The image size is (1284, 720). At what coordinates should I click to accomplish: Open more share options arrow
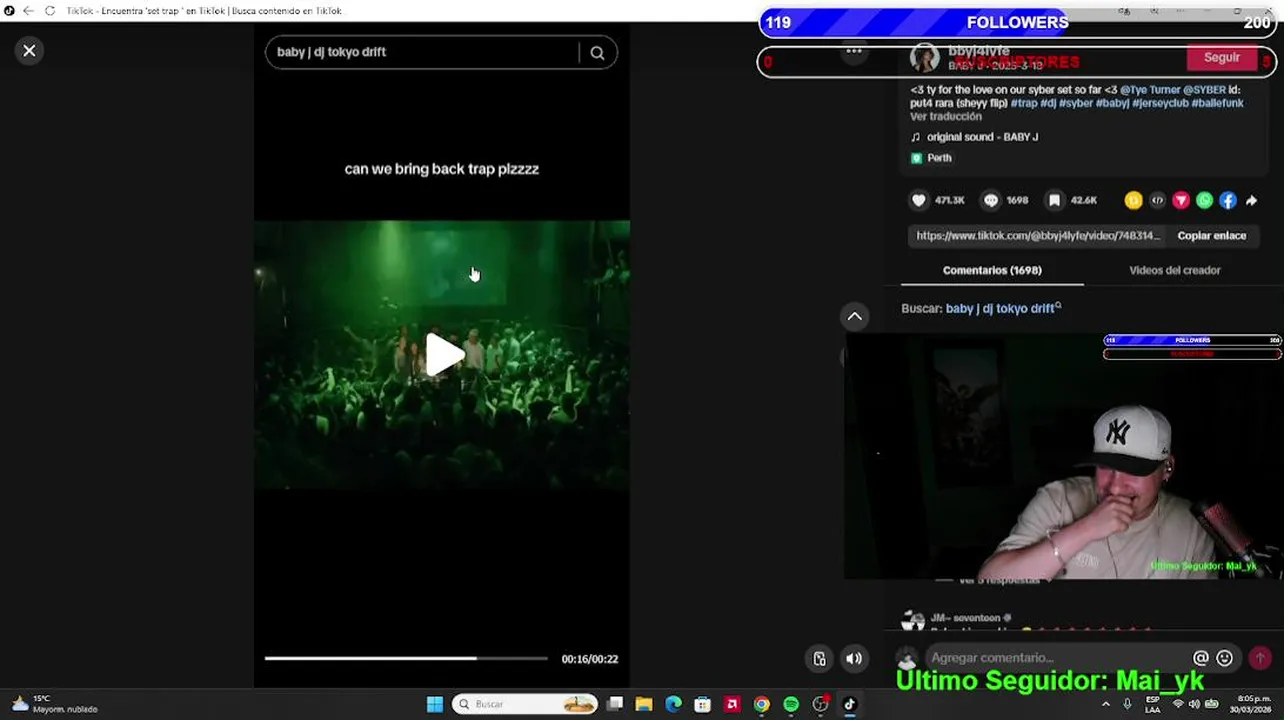[x=1251, y=201]
